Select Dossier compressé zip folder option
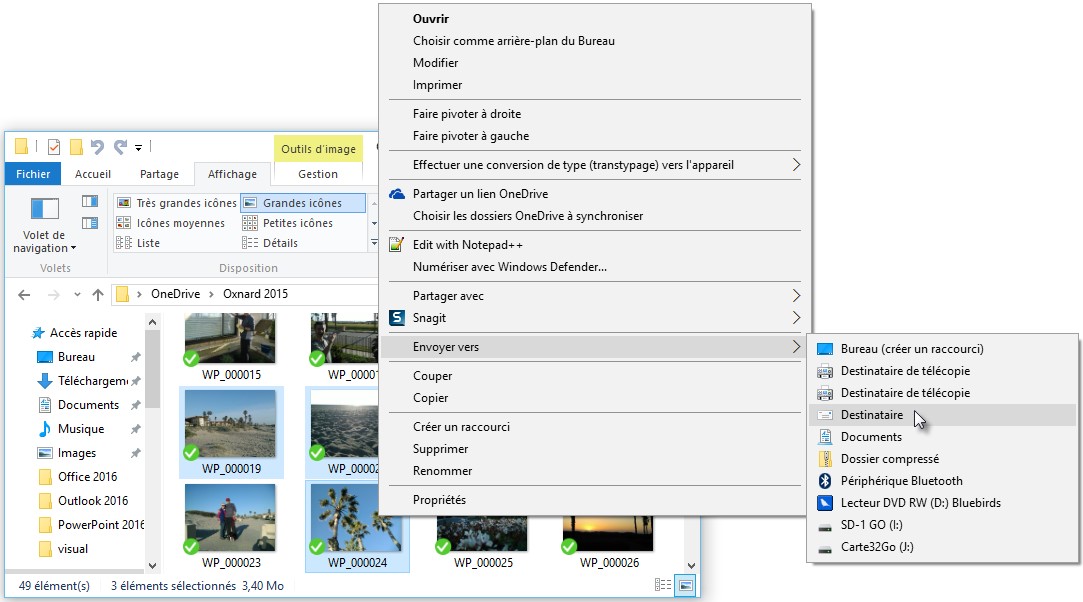 point(889,459)
